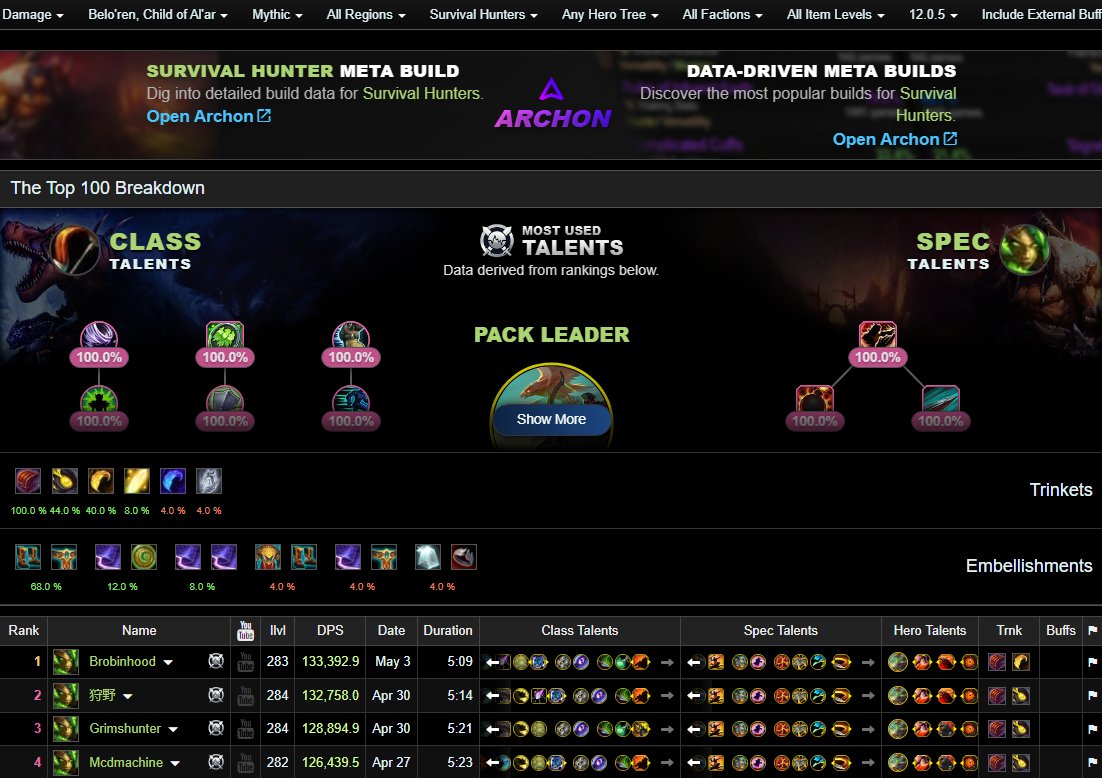The image size is (1102, 778).
Task: Click the top-left class talent icon with purple swirl
Action: [x=98, y=336]
